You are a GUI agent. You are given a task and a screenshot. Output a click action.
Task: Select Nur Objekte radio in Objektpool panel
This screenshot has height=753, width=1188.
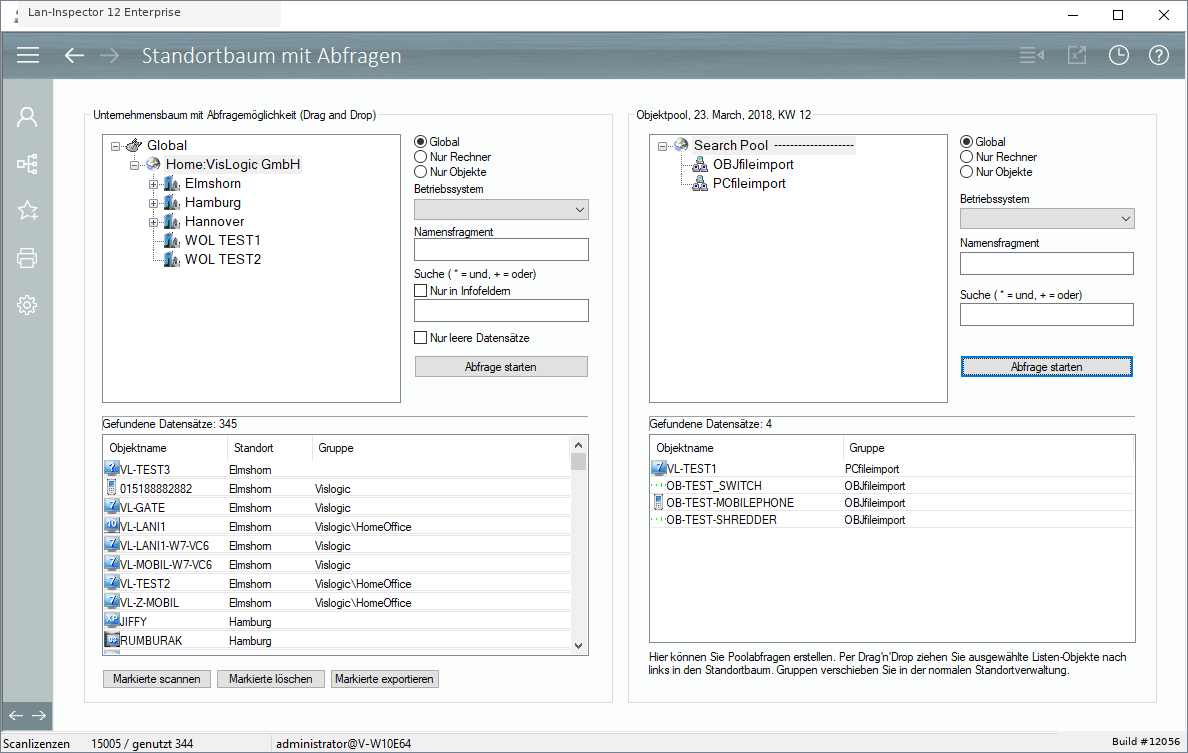(x=966, y=172)
